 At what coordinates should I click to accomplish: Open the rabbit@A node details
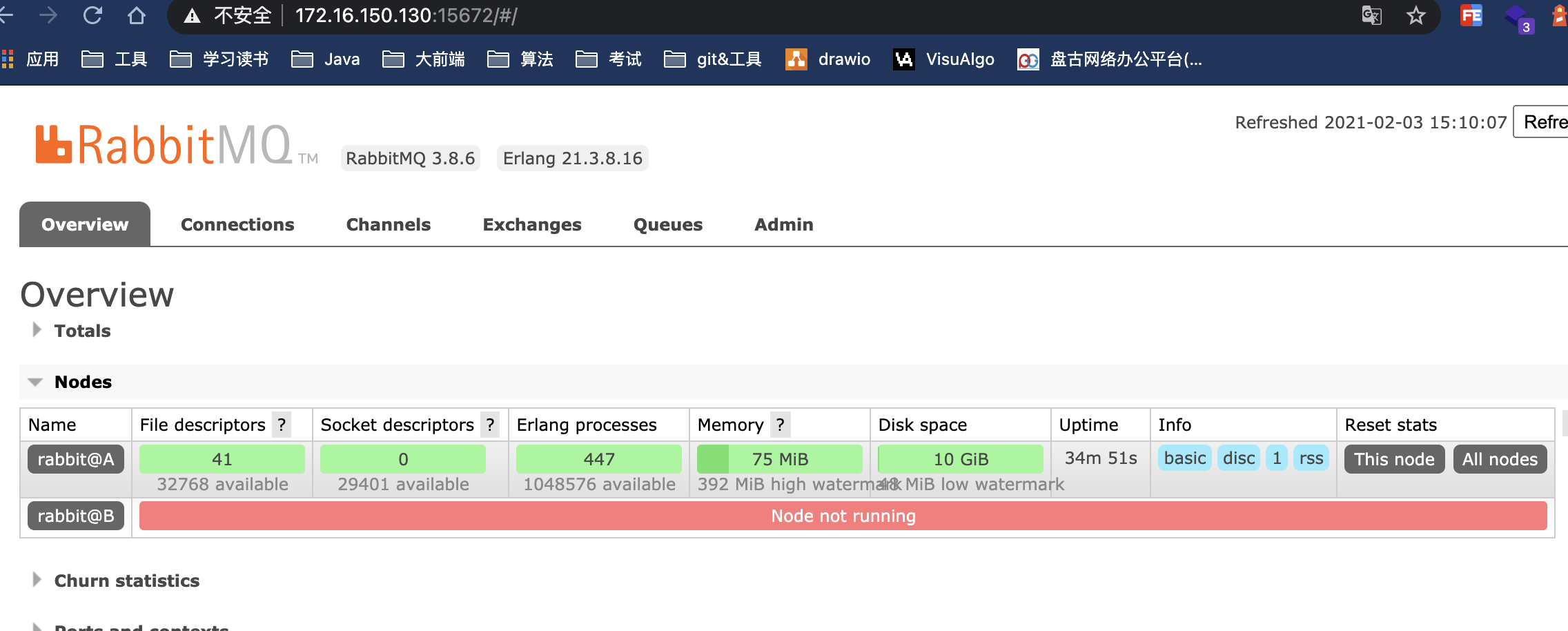76,459
